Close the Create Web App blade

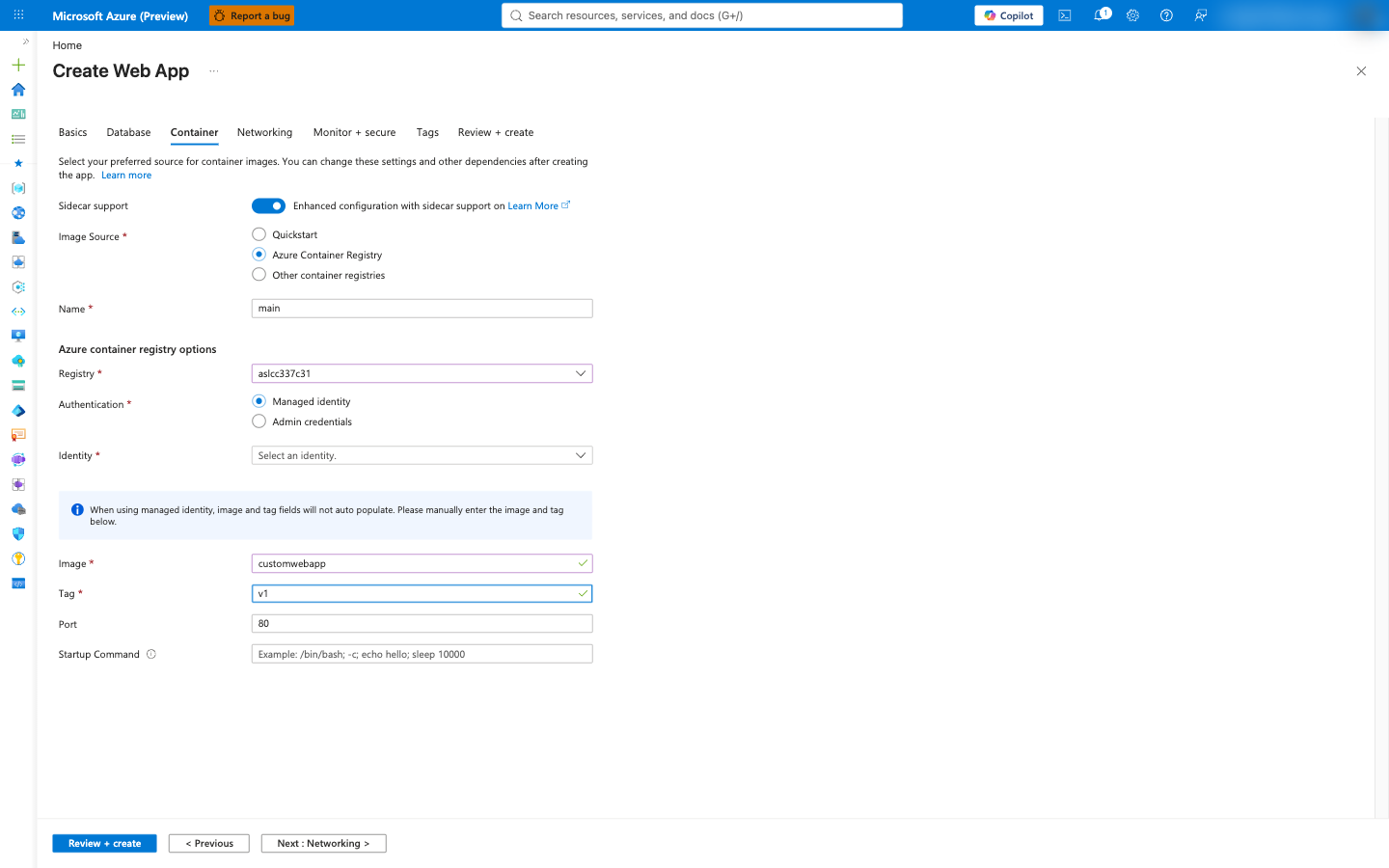click(1361, 71)
